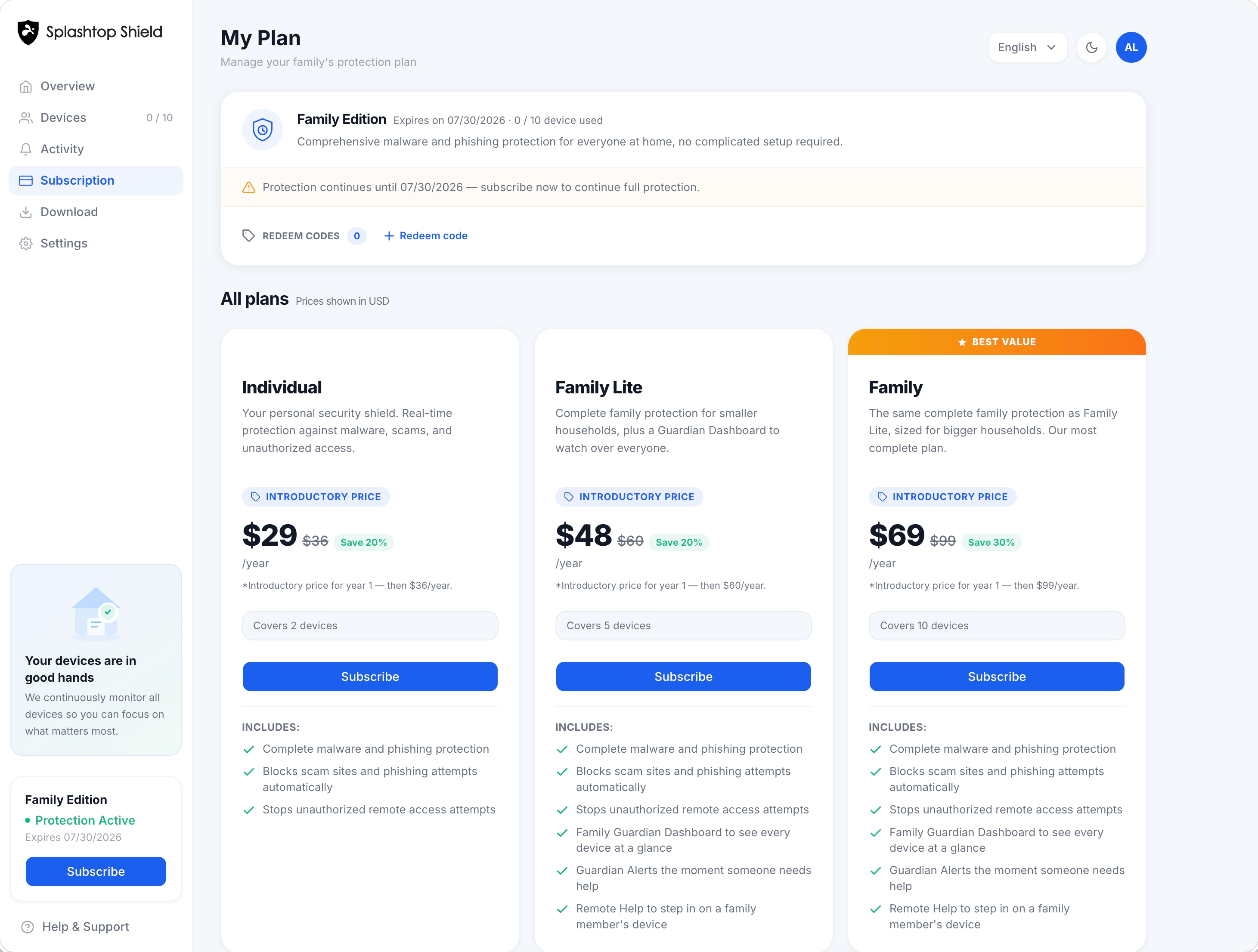The height and width of the screenshot is (952, 1258).
Task: Select the Subscription sidebar item
Action: 96,181
